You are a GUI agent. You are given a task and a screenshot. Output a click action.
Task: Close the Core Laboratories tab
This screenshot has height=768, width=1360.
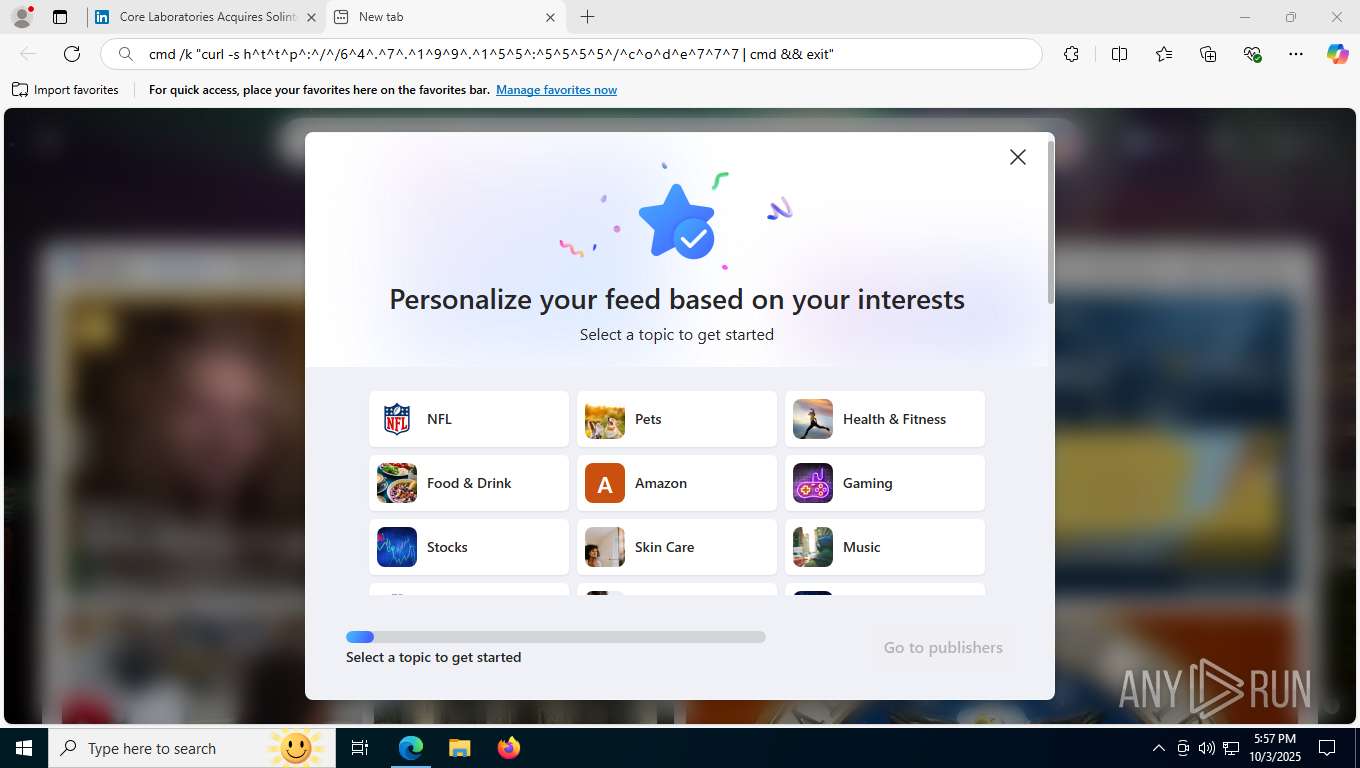(311, 17)
